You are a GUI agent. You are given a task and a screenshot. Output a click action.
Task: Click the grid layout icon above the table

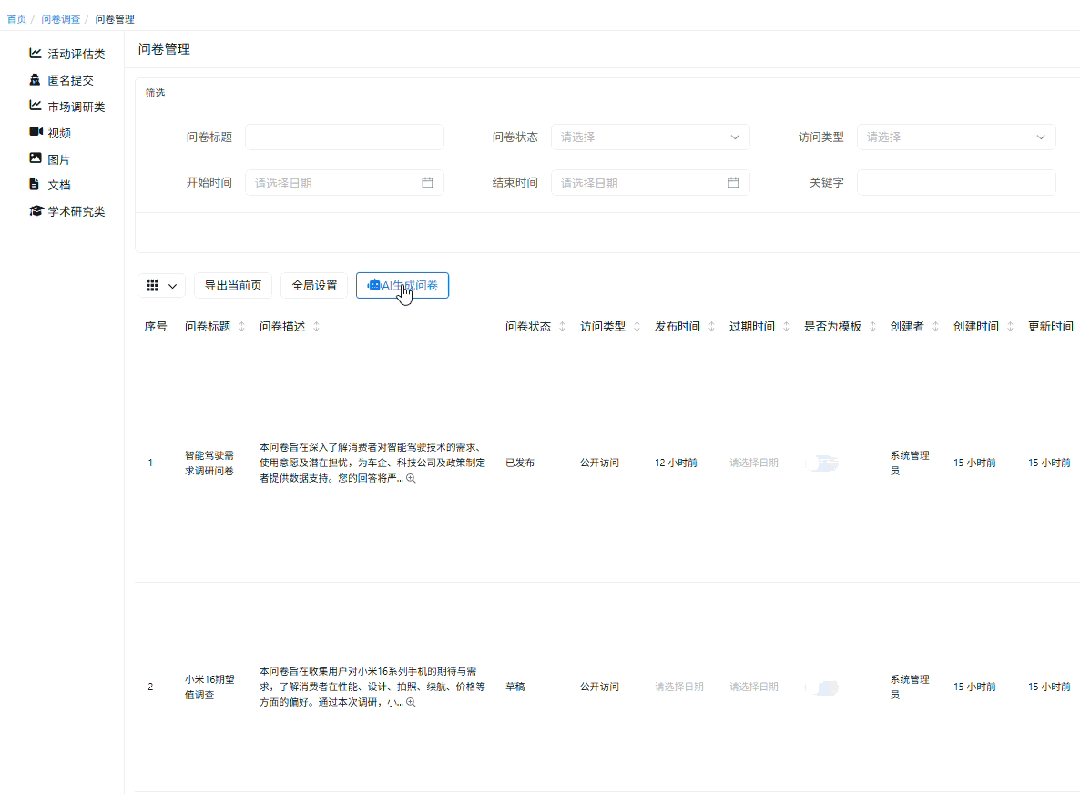(150, 285)
